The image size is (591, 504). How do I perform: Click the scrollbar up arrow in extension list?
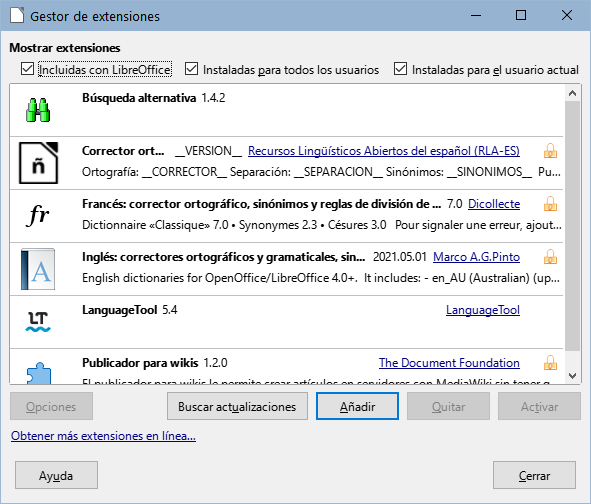click(573, 93)
